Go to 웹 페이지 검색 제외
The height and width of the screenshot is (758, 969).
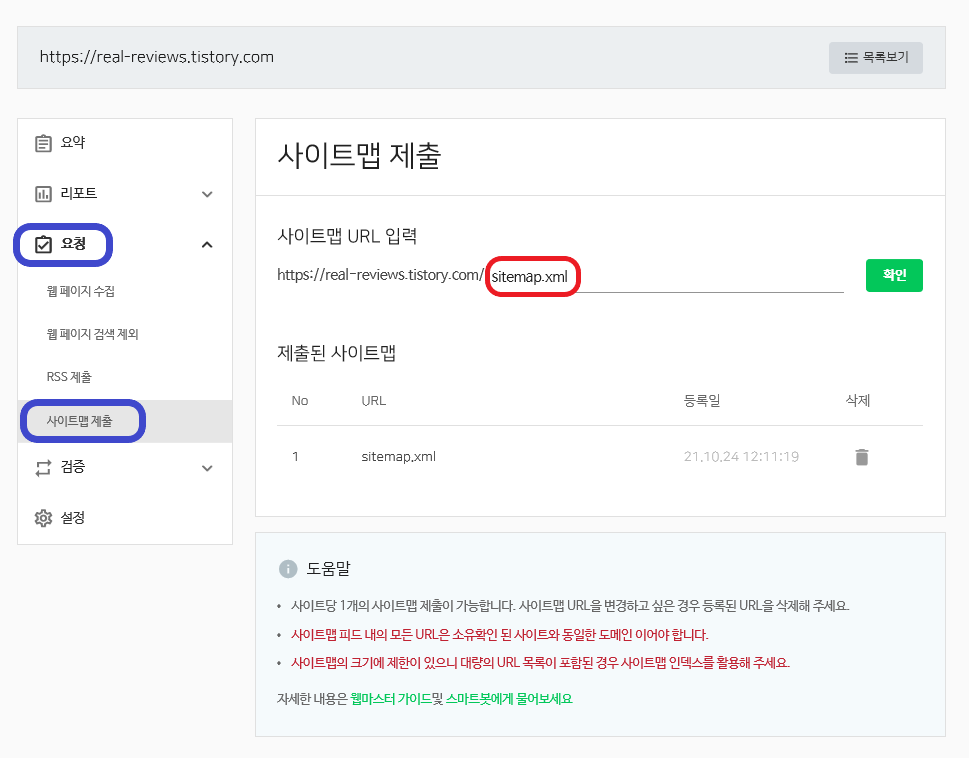(x=92, y=334)
